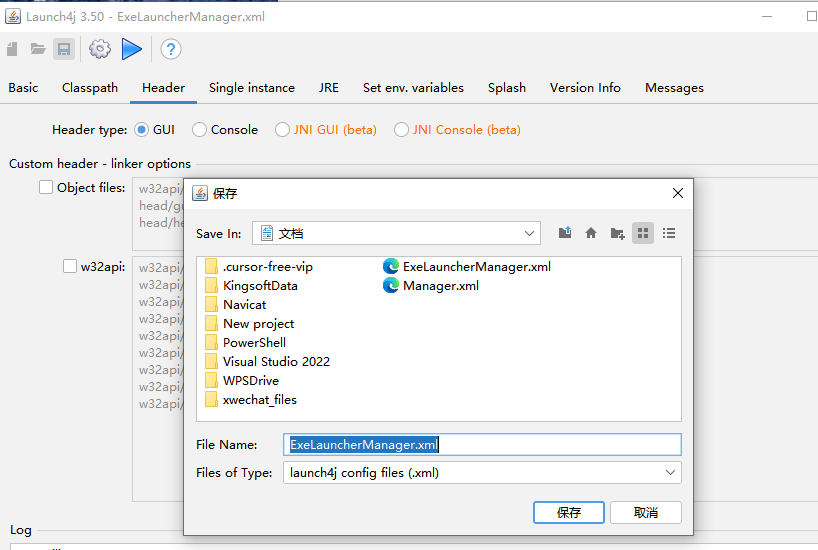Switch to the Header tab
This screenshot has height=550, width=818.
(163, 88)
